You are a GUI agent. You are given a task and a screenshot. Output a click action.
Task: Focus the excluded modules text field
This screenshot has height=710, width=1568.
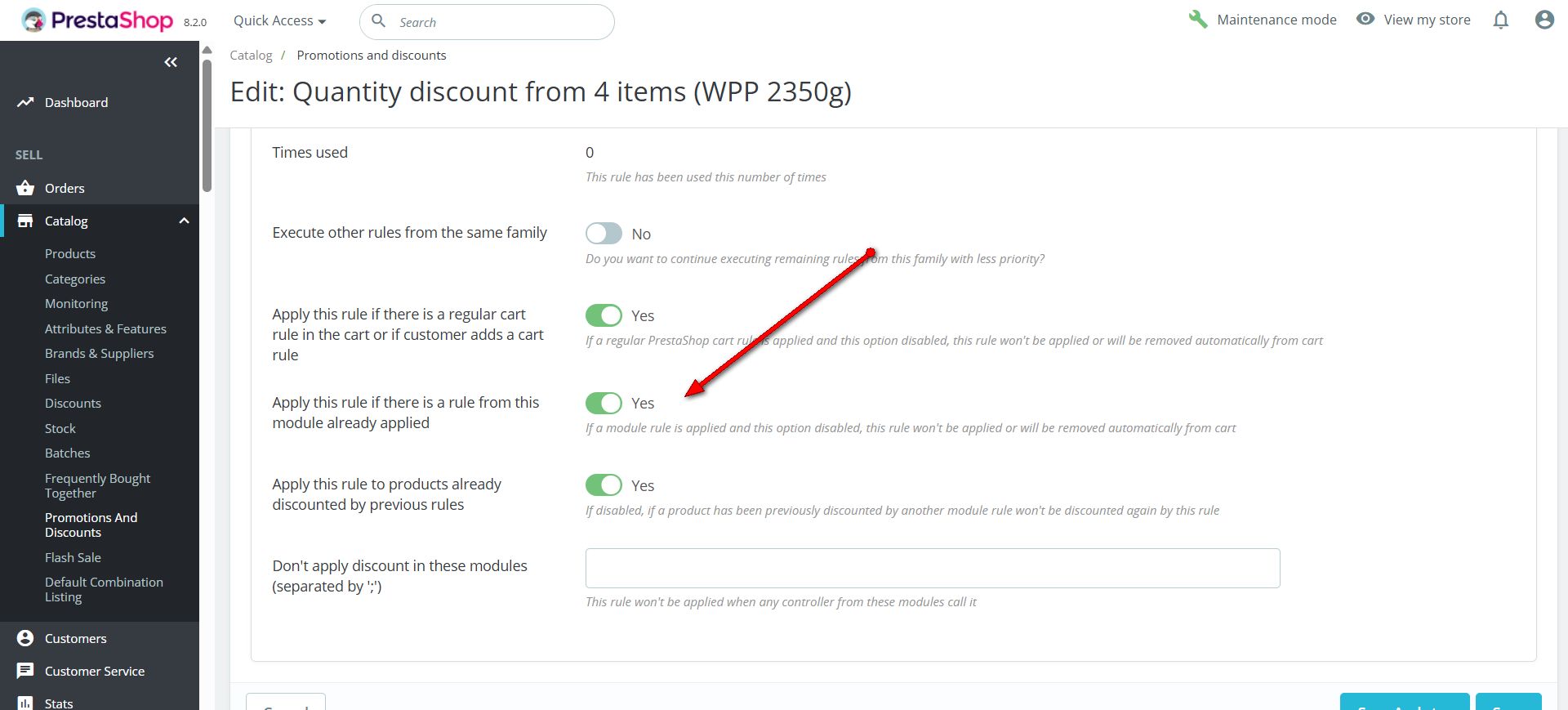(x=933, y=568)
